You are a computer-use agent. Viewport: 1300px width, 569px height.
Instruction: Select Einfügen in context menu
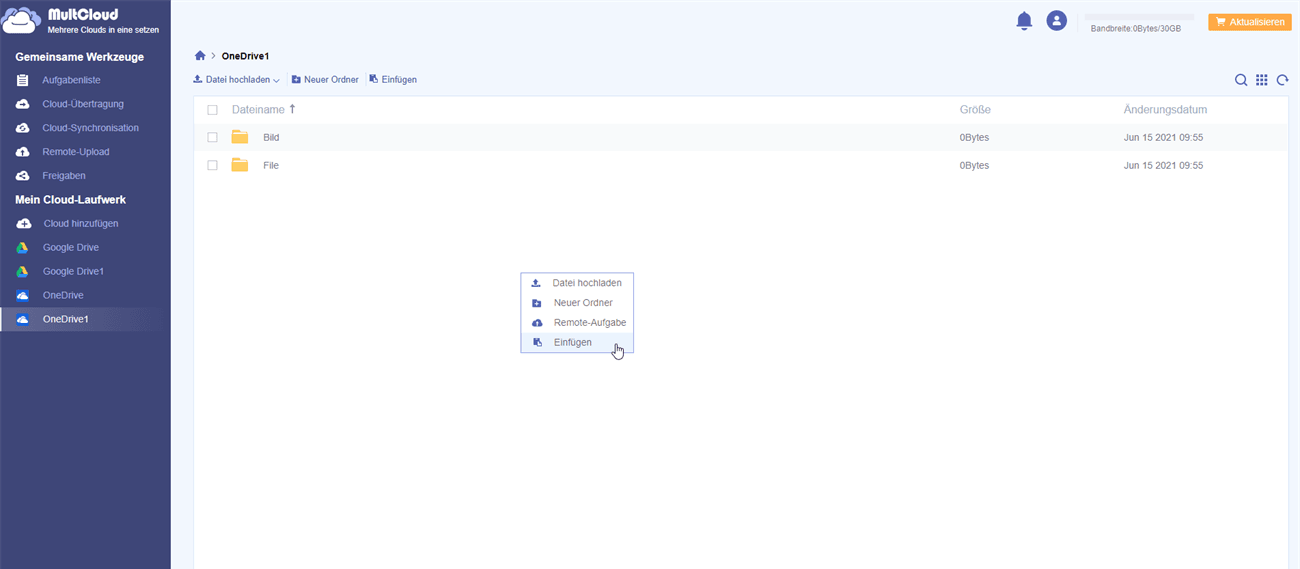[x=577, y=342]
